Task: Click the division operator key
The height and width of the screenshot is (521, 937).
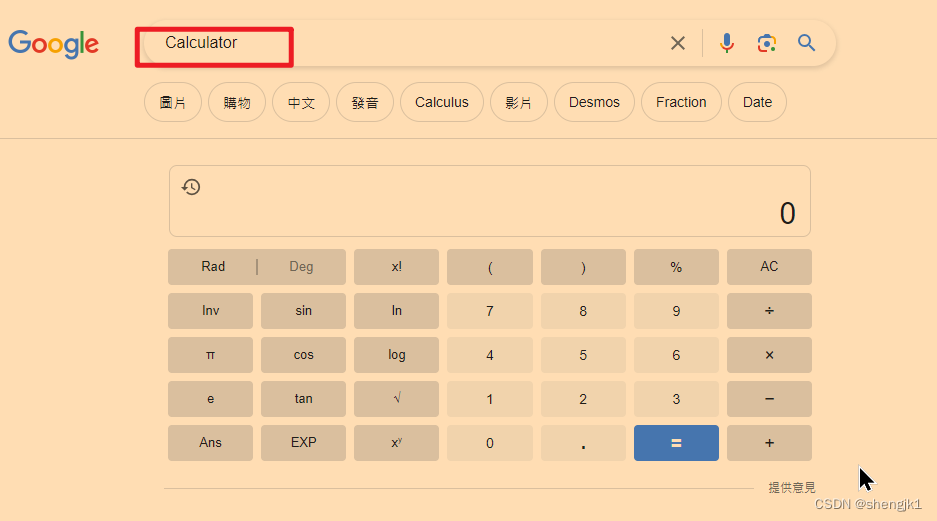Action: click(769, 311)
